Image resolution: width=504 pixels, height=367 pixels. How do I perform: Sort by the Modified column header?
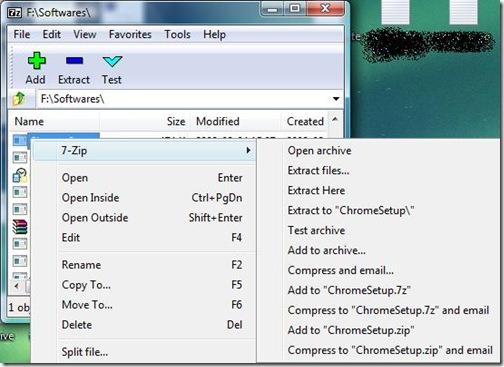pos(218,121)
